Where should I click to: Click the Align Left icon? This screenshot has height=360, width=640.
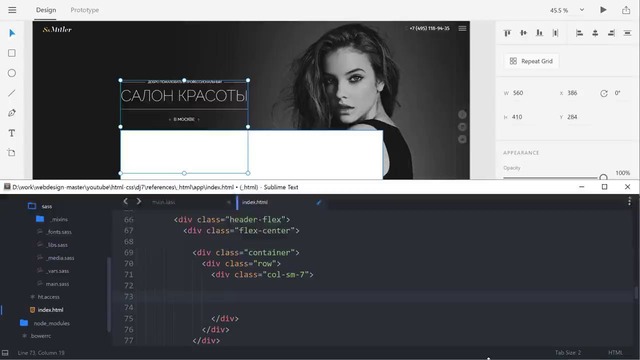pos(579,33)
